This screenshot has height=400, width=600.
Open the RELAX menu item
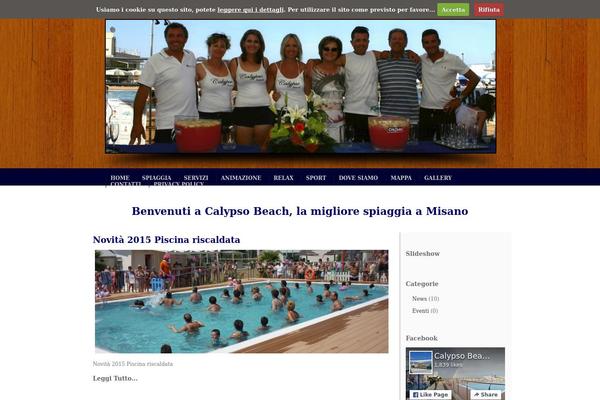click(x=284, y=178)
